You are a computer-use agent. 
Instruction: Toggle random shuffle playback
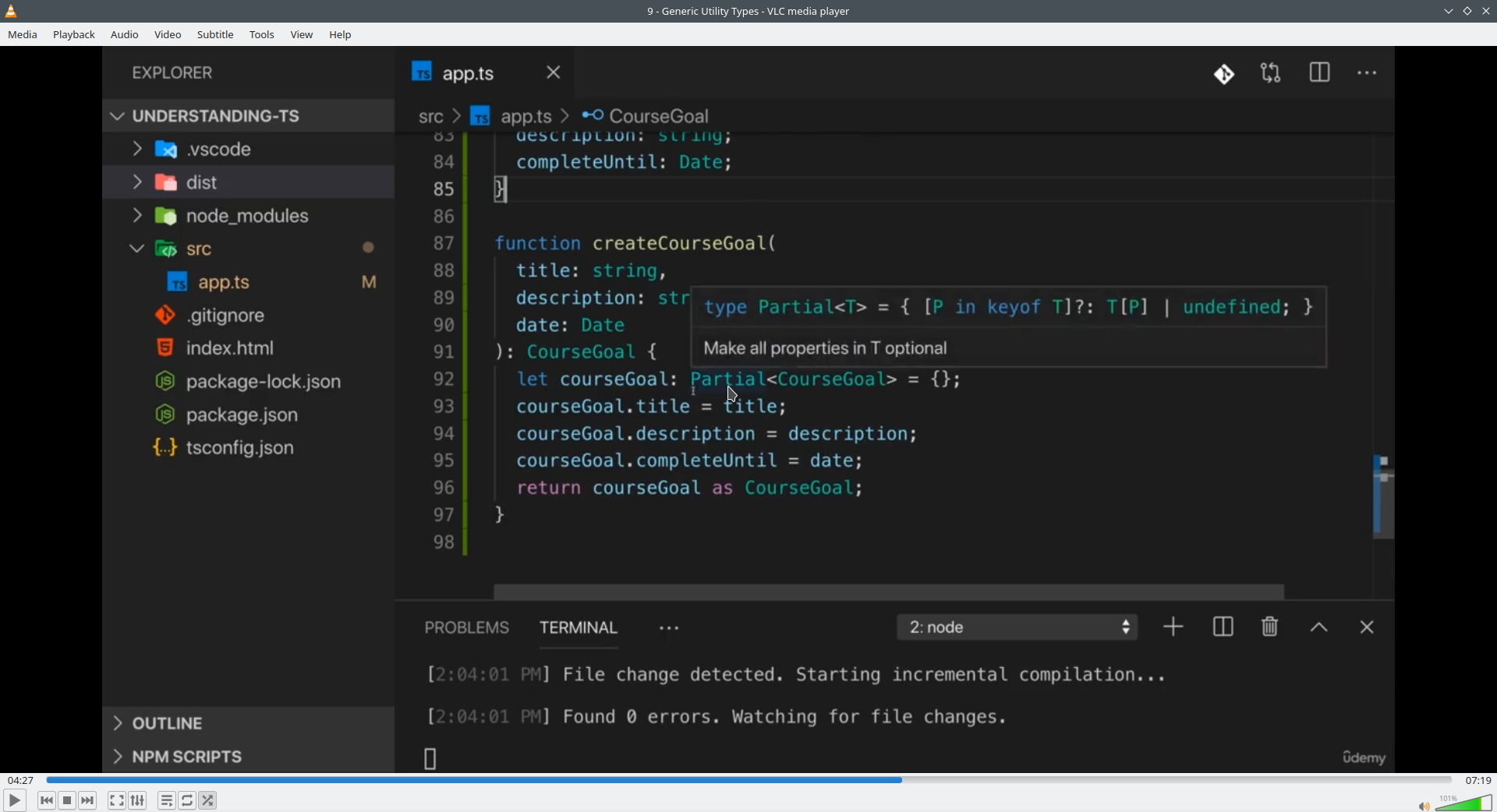(x=208, y=800)
